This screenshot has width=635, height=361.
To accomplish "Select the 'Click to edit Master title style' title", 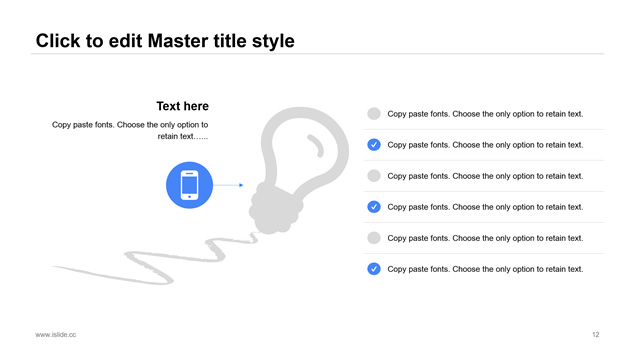I will point(165,41).
